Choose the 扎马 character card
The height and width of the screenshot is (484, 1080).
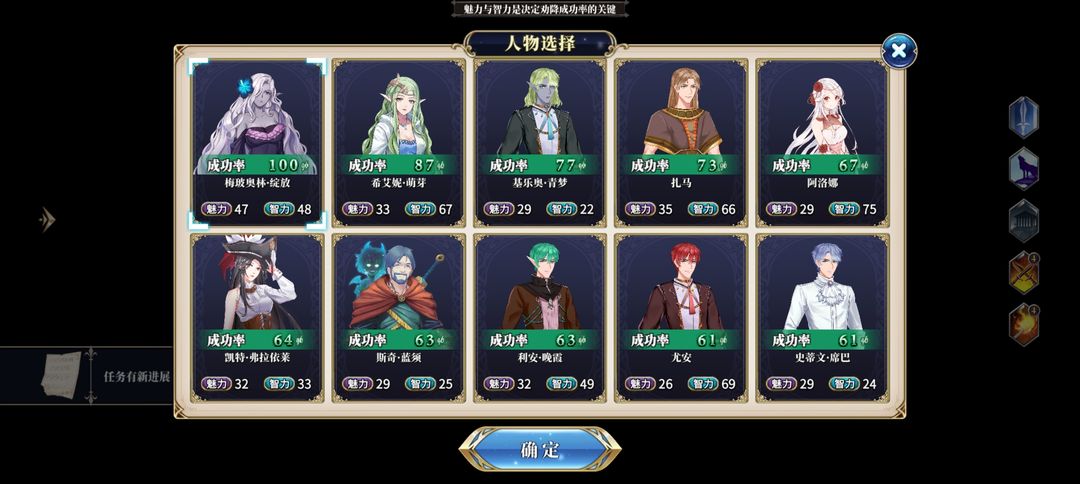pyautogui.click(x=681, y=143)
